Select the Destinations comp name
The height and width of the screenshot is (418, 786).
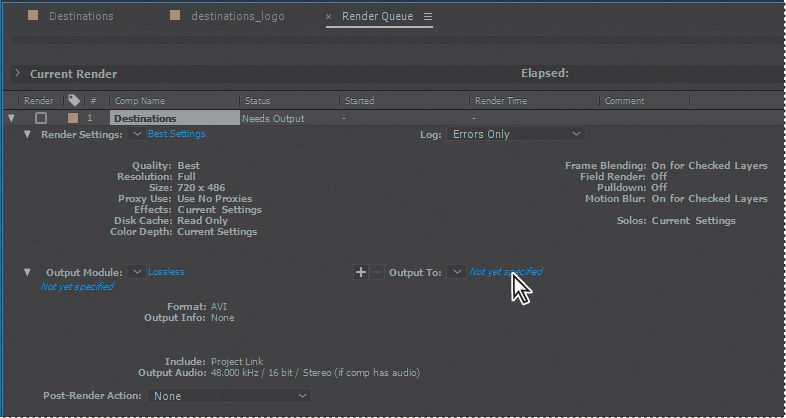pos(174,118)
